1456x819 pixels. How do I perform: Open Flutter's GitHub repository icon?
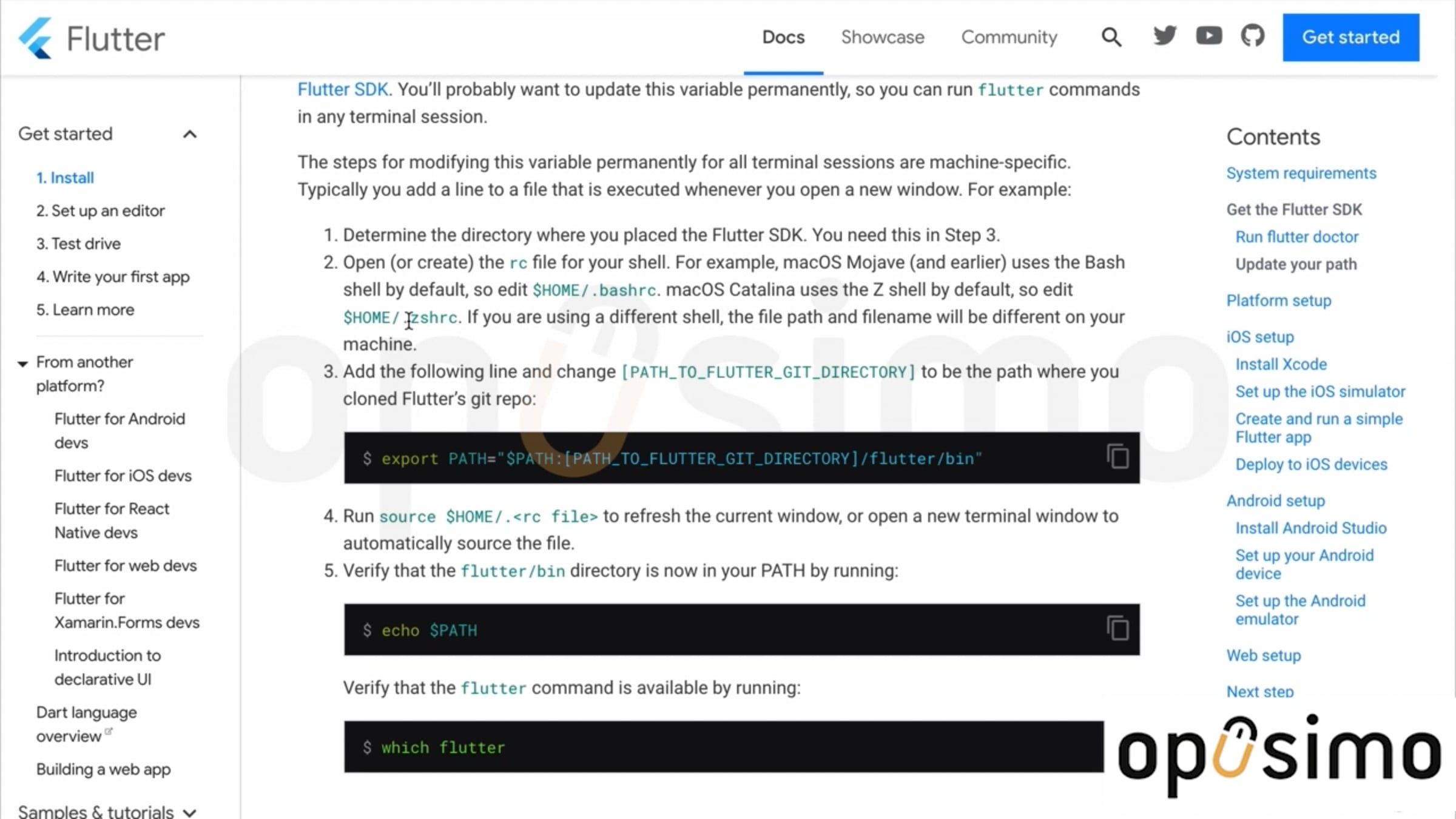[x=1252, y=36]
